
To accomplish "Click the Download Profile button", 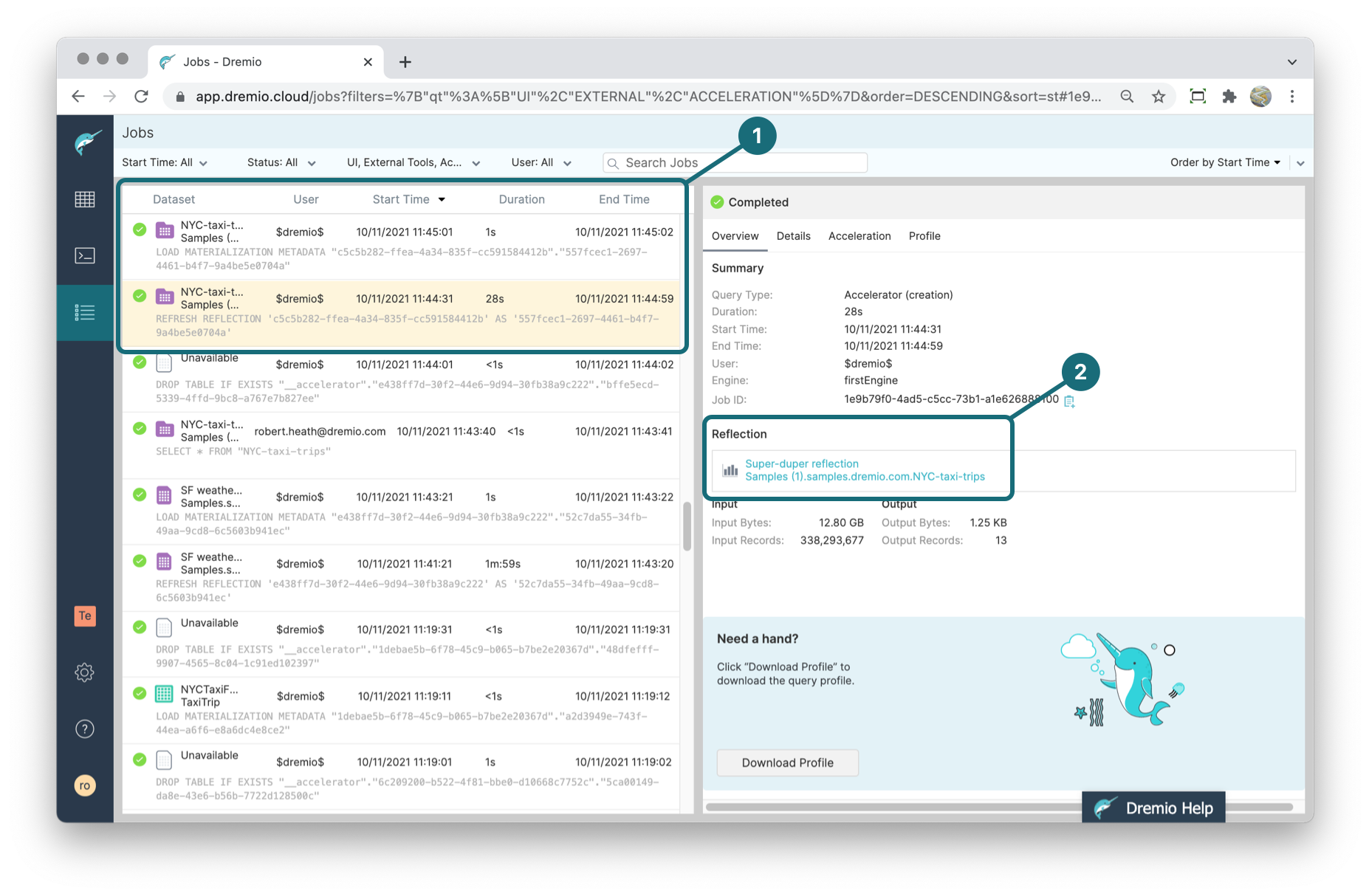I will point(787,763).
